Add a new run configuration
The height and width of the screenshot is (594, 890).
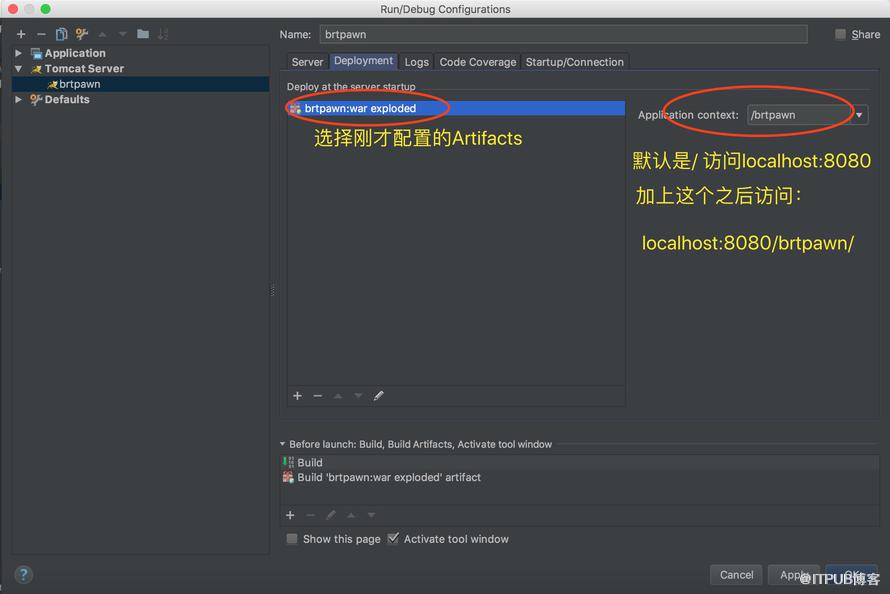[21, 34]
